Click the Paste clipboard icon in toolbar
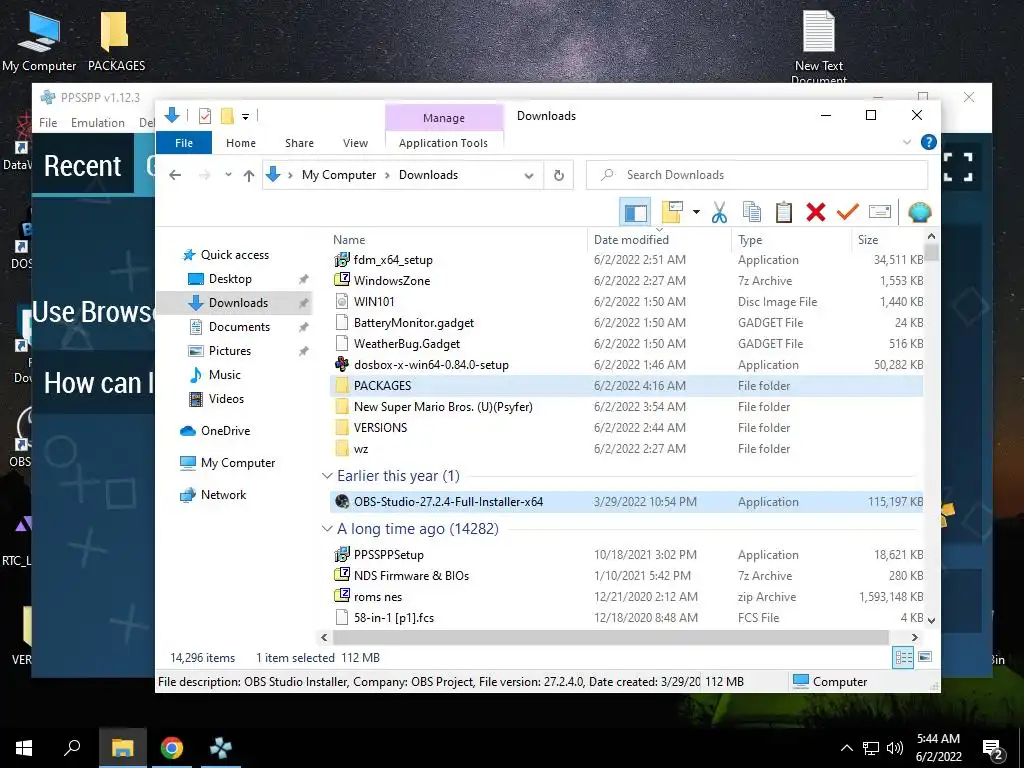 [x=784, y=212]
